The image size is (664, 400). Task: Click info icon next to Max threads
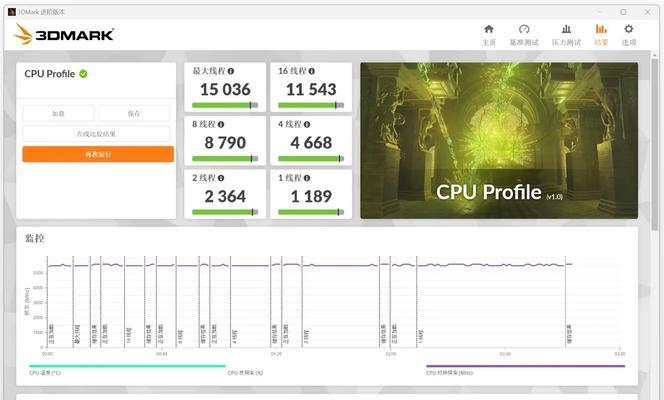coord(231,71)
